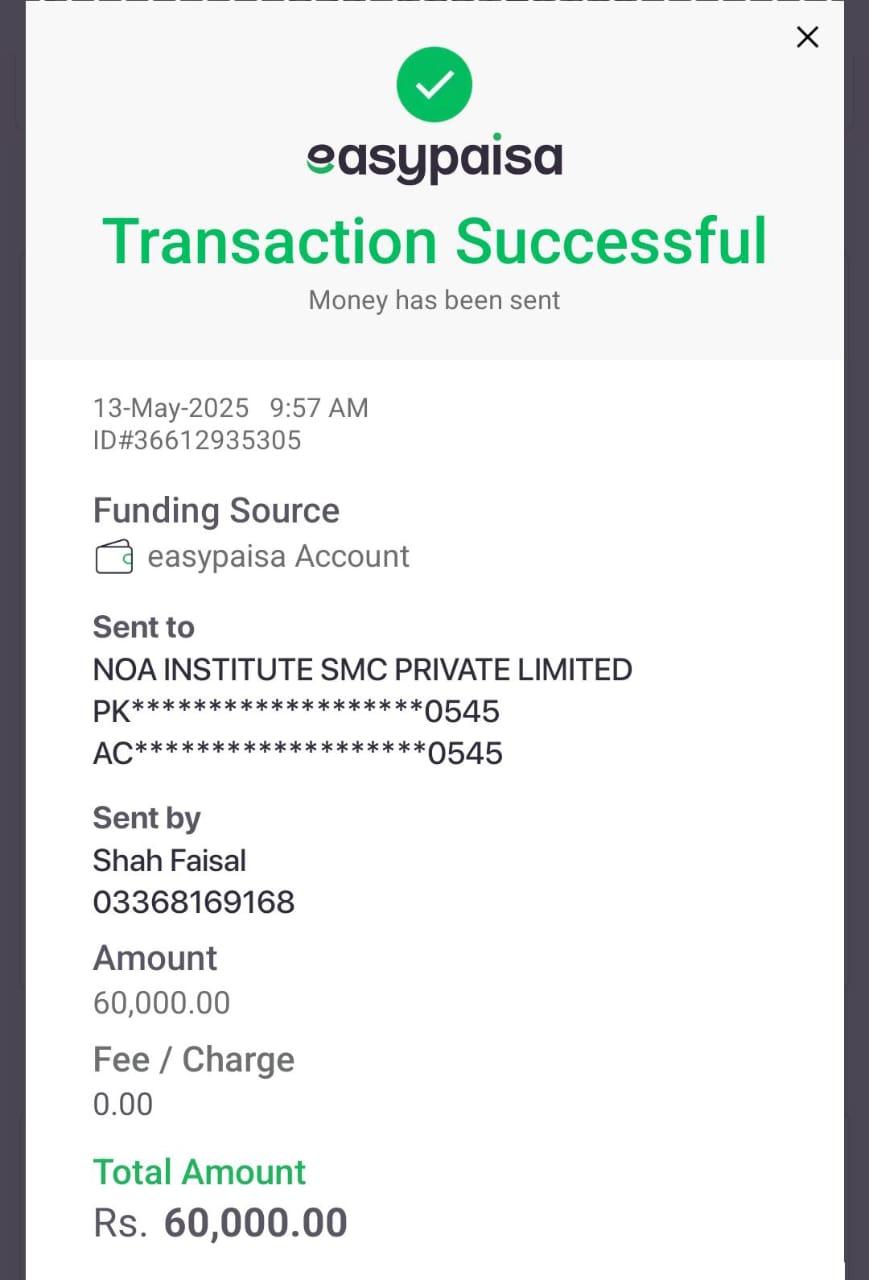Click the Fee / Charge value 0.00
The height and width of the screenshot is (1280, 869).
(x=123, y=1104)
